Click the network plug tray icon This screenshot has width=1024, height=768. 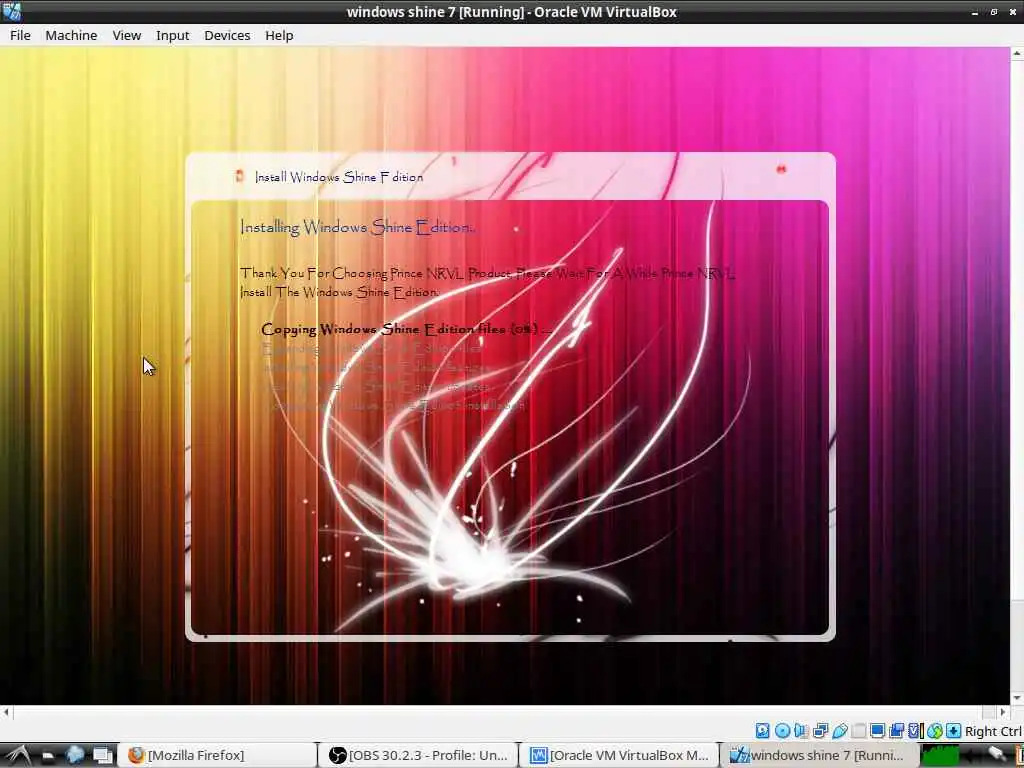coord(997,754)
